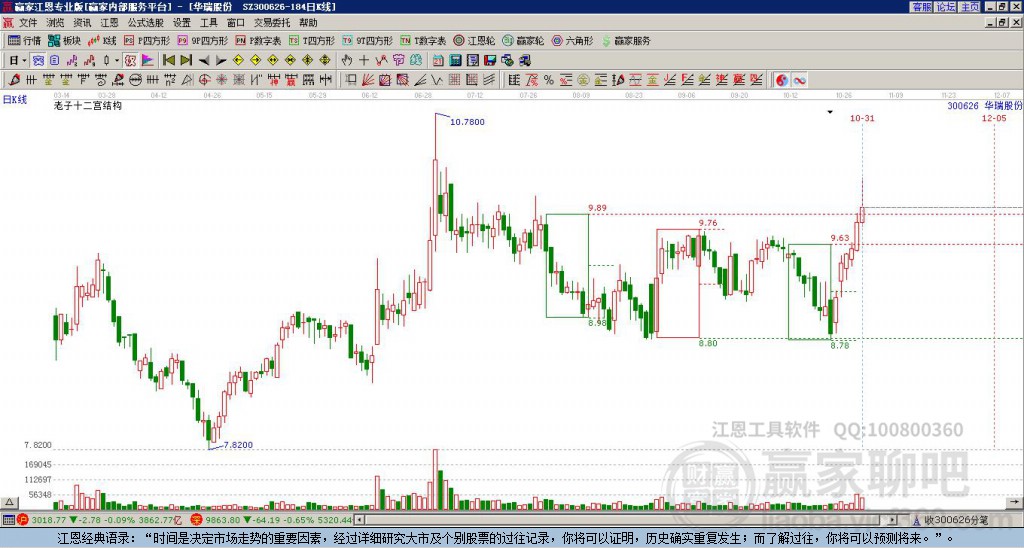The image size is (1024, 548).
Task: Open the 公式选股 menu
Action: pos(146,23)
